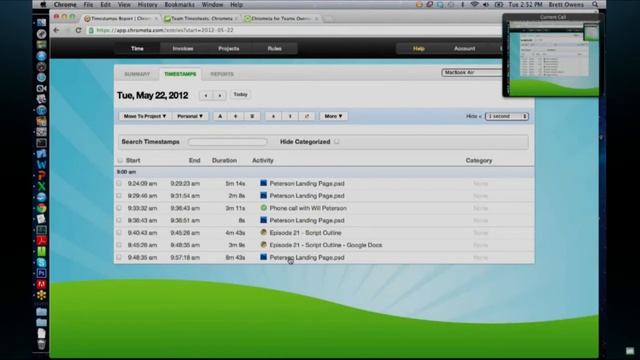
Task: Click the 'A' button in the timestamps toolbar
Action: pyautogui.click(x=220, y=116)
